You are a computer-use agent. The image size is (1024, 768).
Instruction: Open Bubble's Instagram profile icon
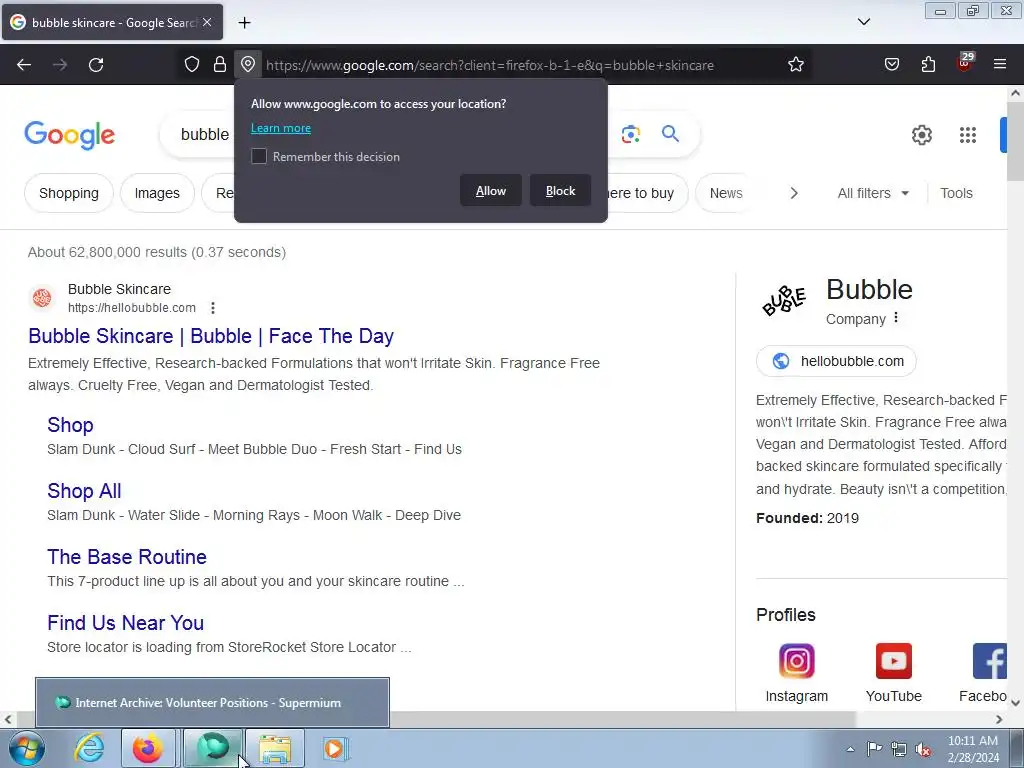pyautogui.click(x=797, y=662)
